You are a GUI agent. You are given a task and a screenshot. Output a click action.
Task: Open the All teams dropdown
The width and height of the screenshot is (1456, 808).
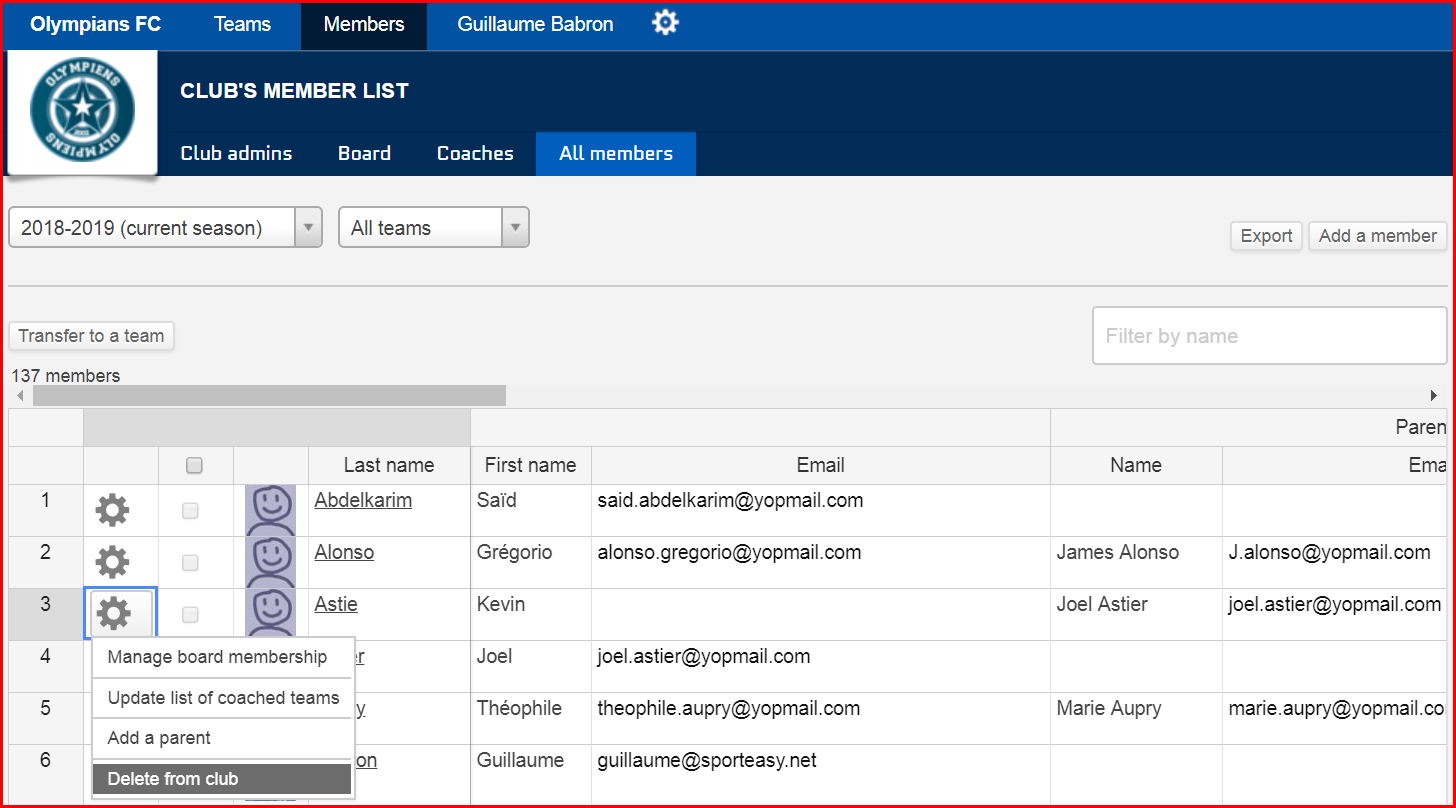tap(433, 228)
